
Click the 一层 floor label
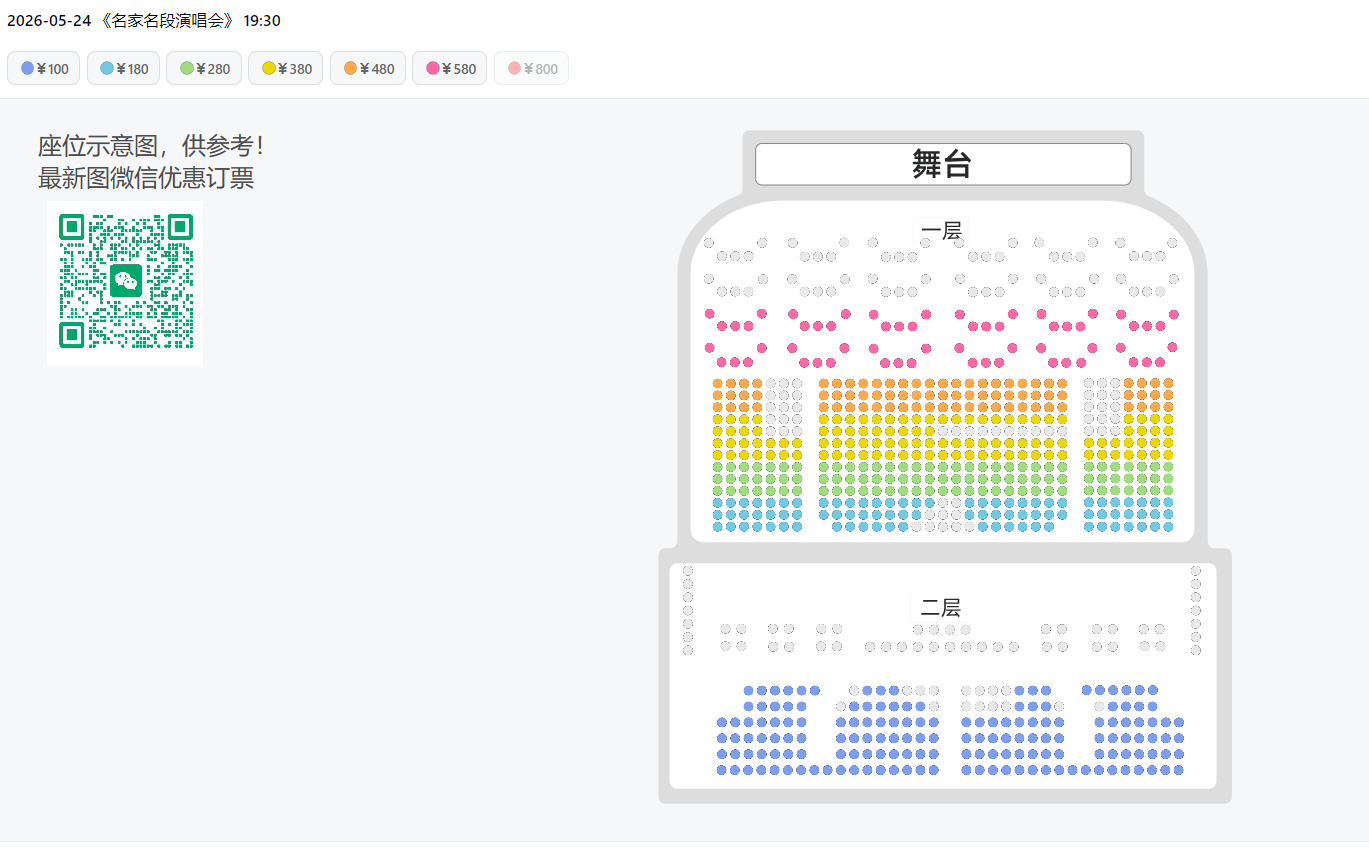click(x=941, y=231)
